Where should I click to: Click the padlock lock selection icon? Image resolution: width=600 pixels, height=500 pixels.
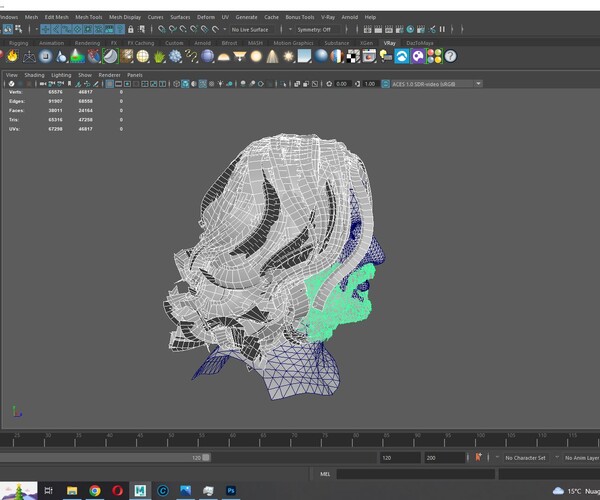(x=130, y=29)
